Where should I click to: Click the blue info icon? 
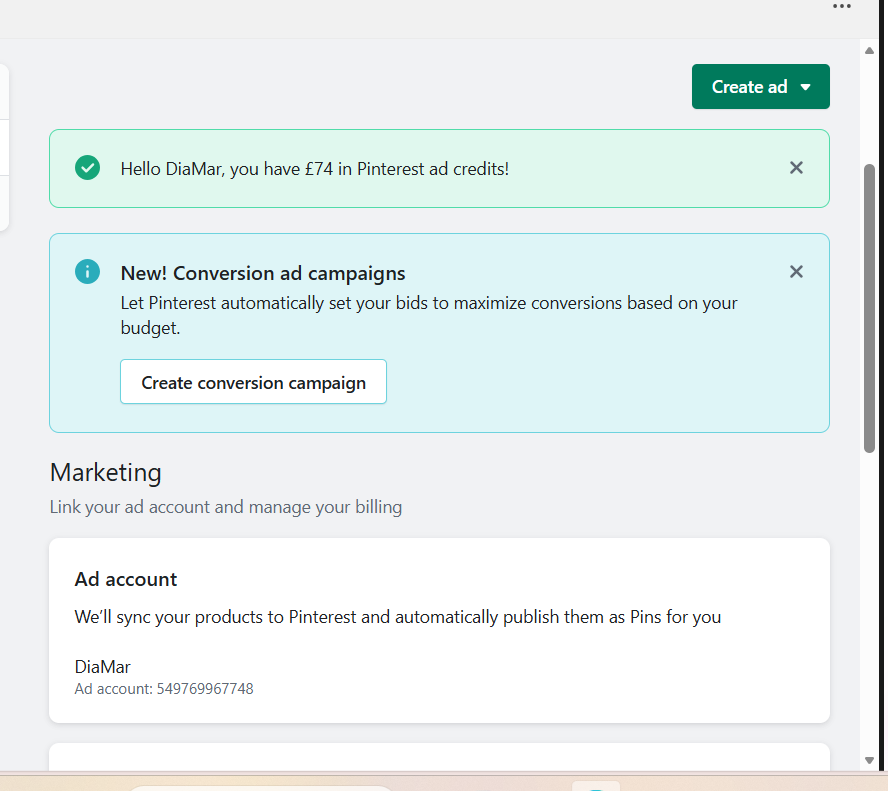(88, 271)
